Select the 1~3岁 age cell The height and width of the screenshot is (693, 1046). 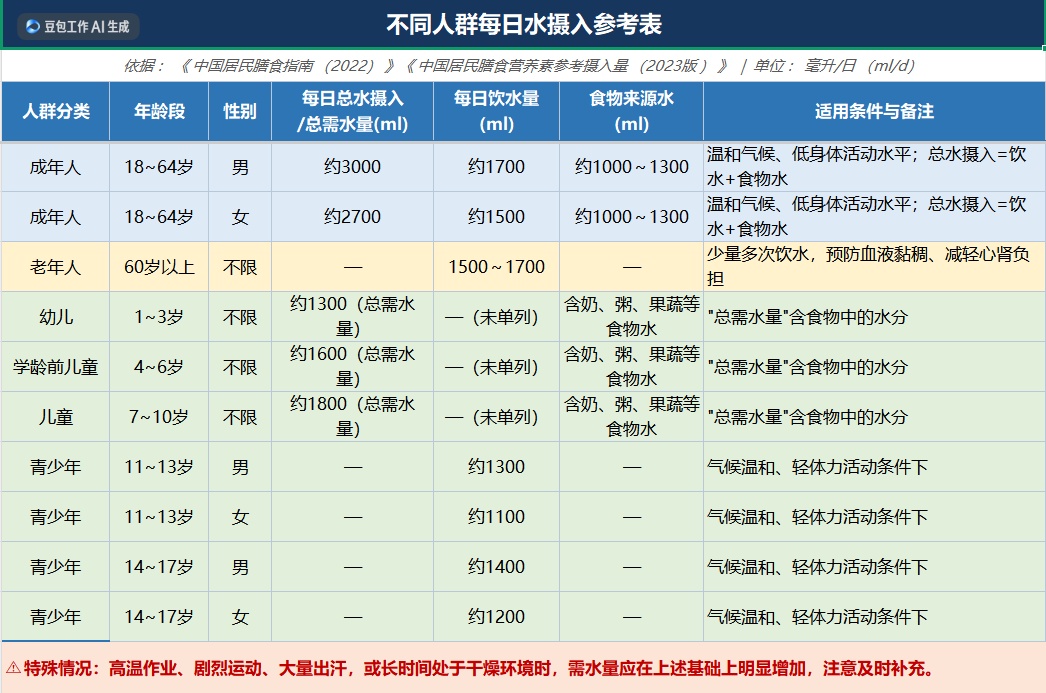click(159, 317)
